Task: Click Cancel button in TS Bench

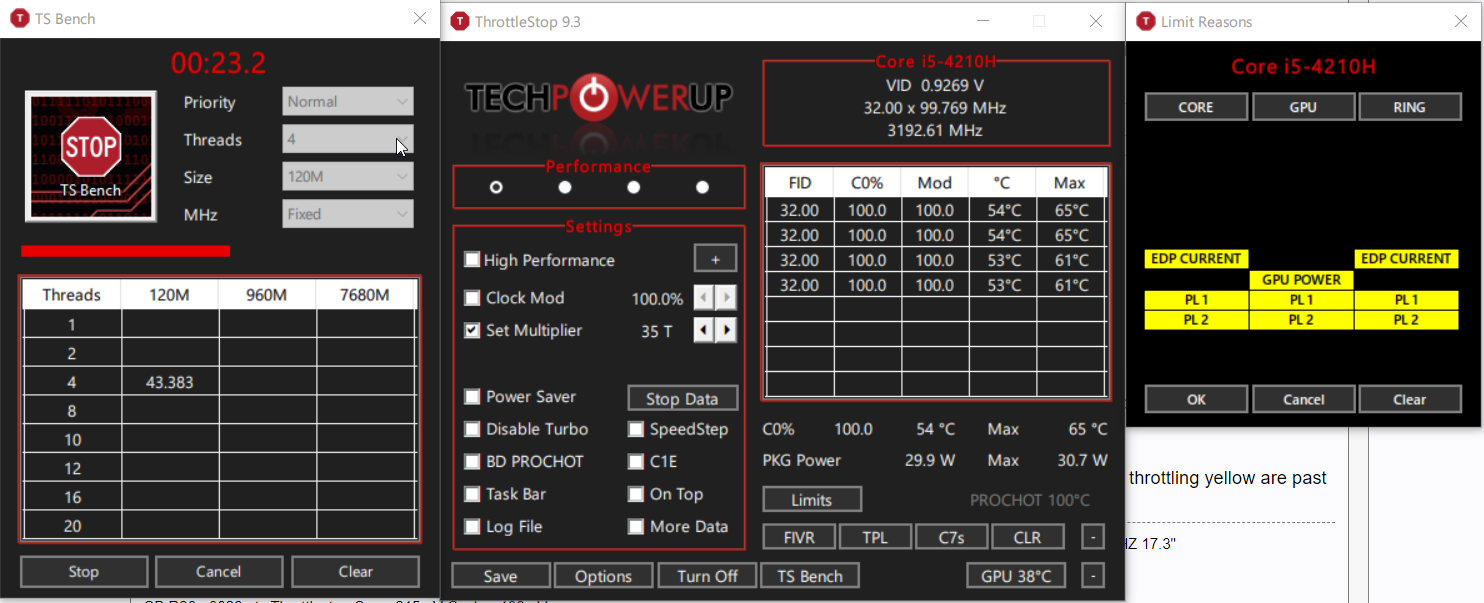Action: (x=219, y=572)
